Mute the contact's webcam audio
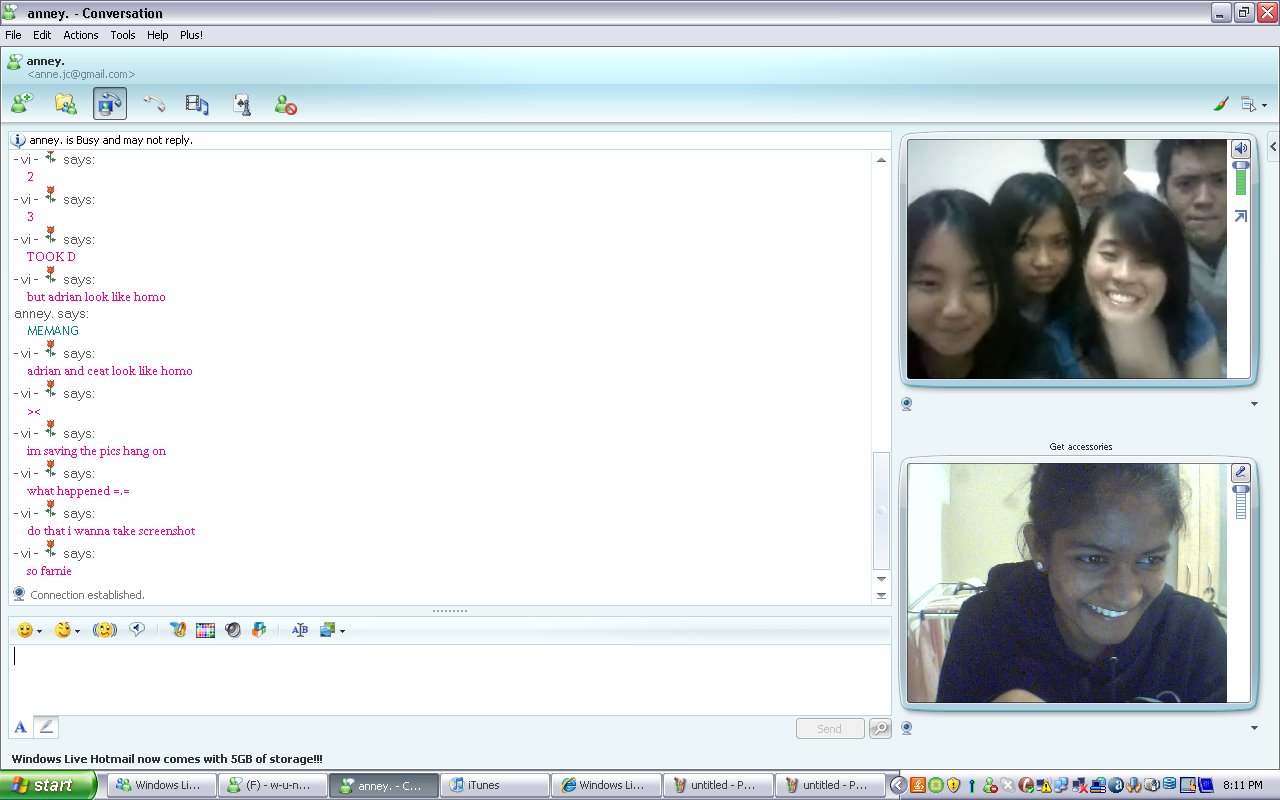Image resolution: width=1280 pixels, height=800 pixels. (1241, 149)
